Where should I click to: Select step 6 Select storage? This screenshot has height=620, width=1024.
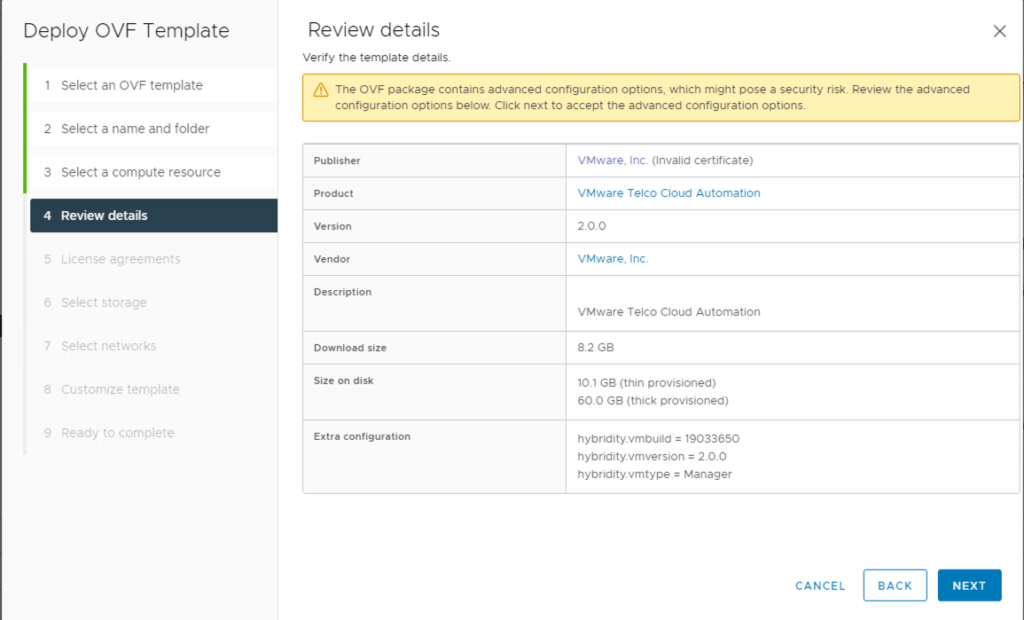[x=153, y=302]
